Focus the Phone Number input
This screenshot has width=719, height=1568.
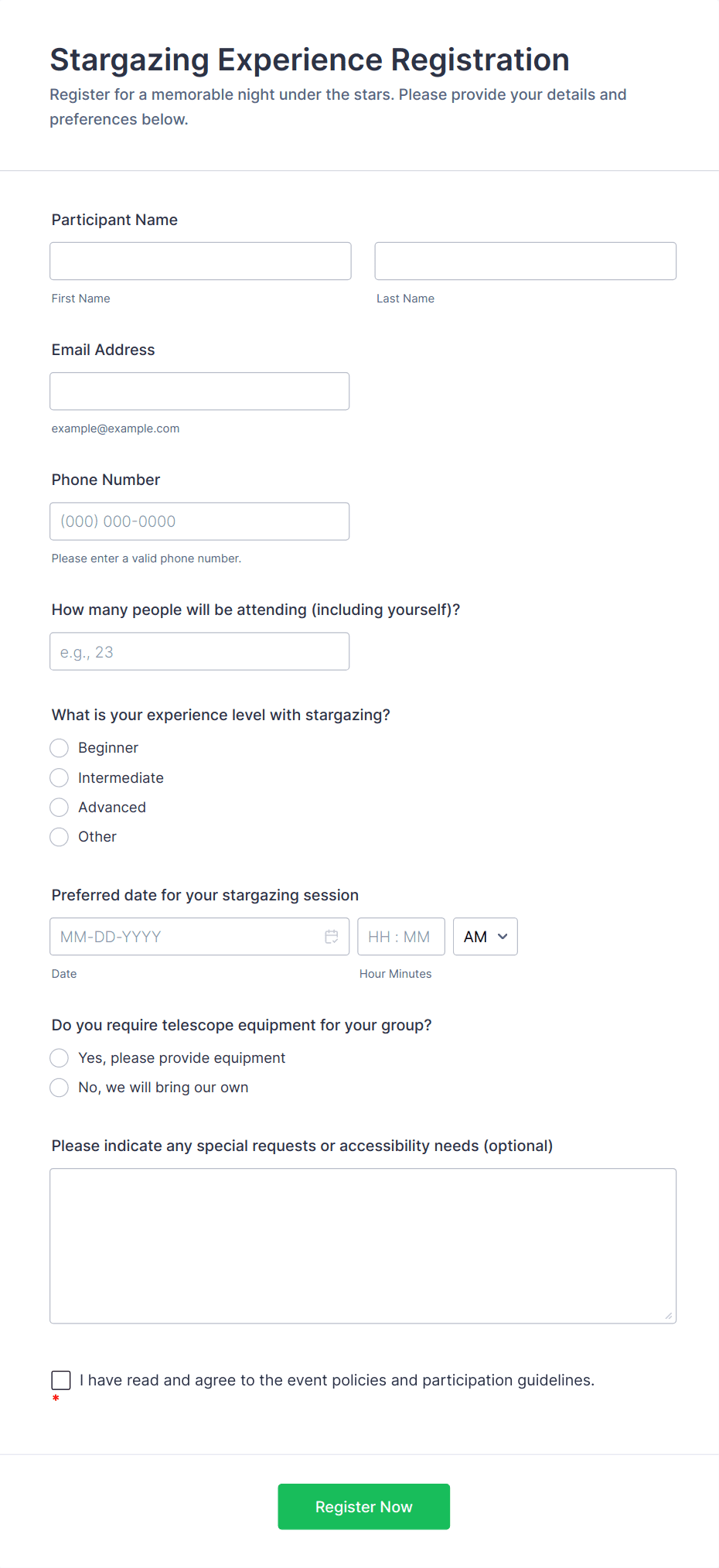pyautogui.click(x=199, y=521)
